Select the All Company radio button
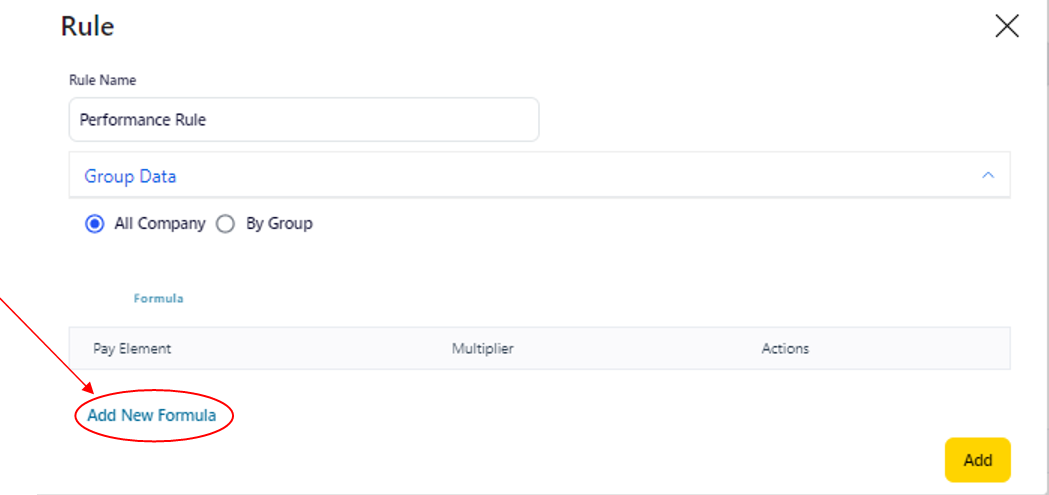The height and width of the screenshot is (495, 1049). coord(95,224)
